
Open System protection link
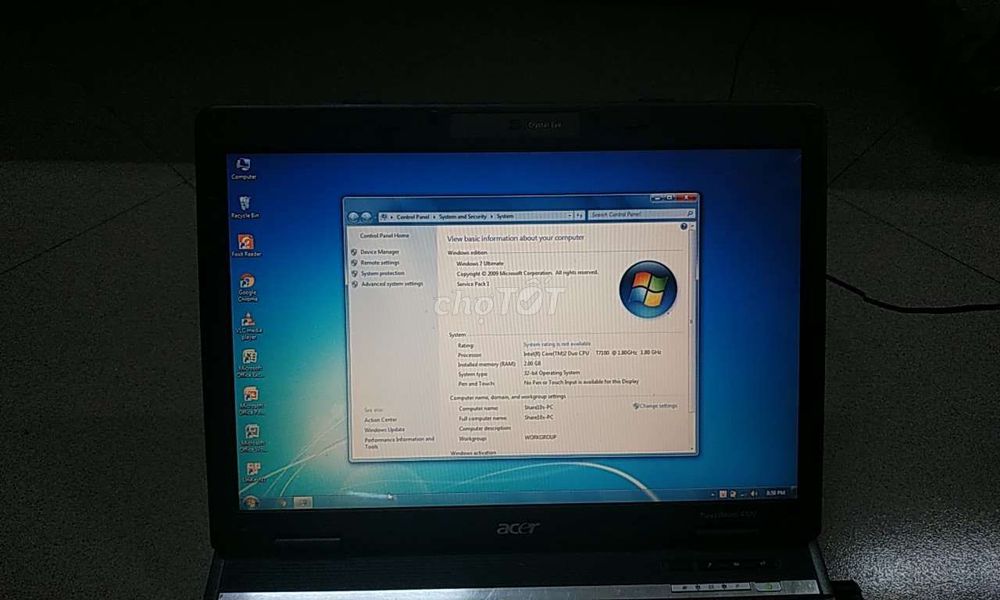click(383, 273)
